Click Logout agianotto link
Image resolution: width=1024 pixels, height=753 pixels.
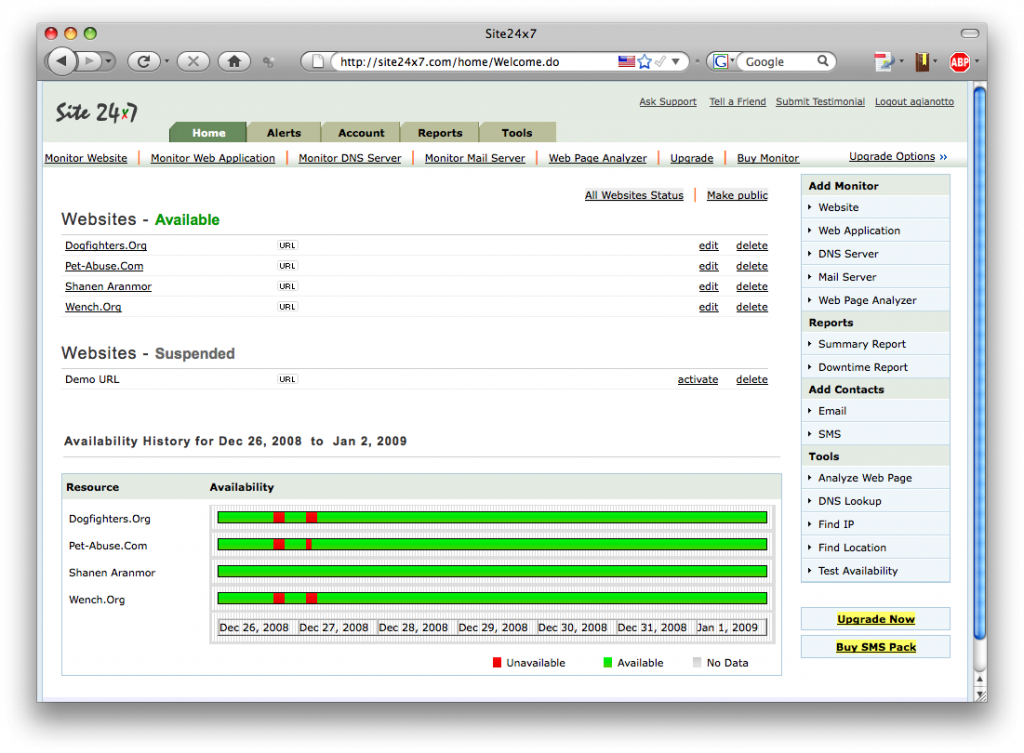(914, 102)
